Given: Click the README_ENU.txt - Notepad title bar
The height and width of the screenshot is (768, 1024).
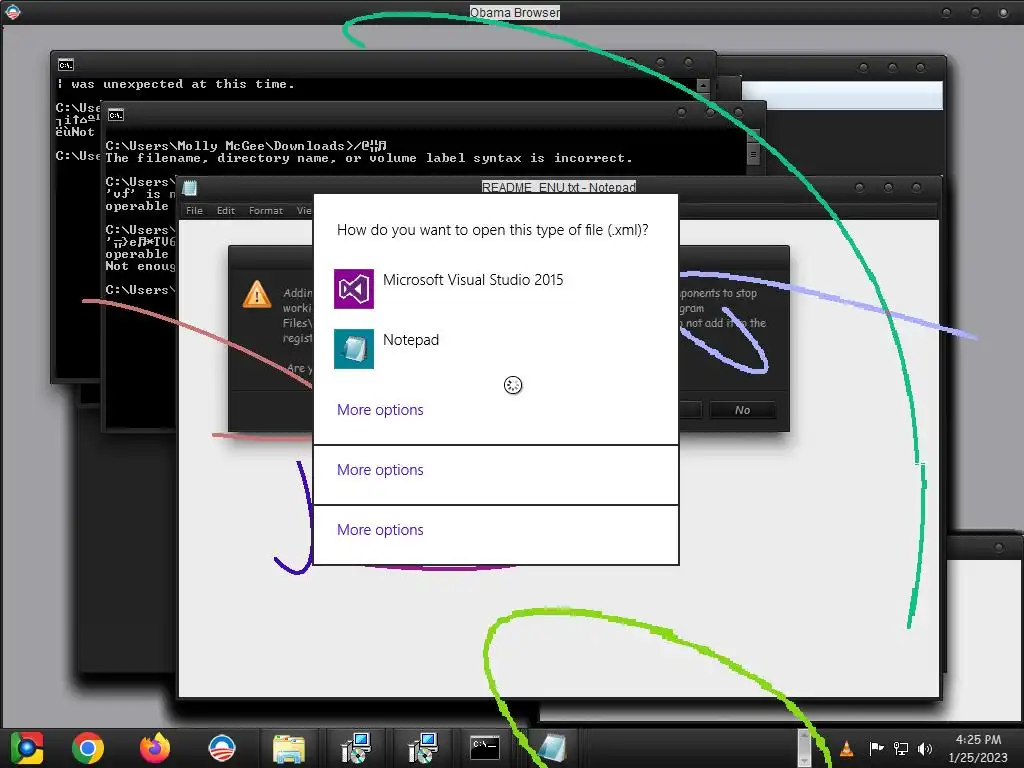Looking at the screenshot, I should coord(558,187).
